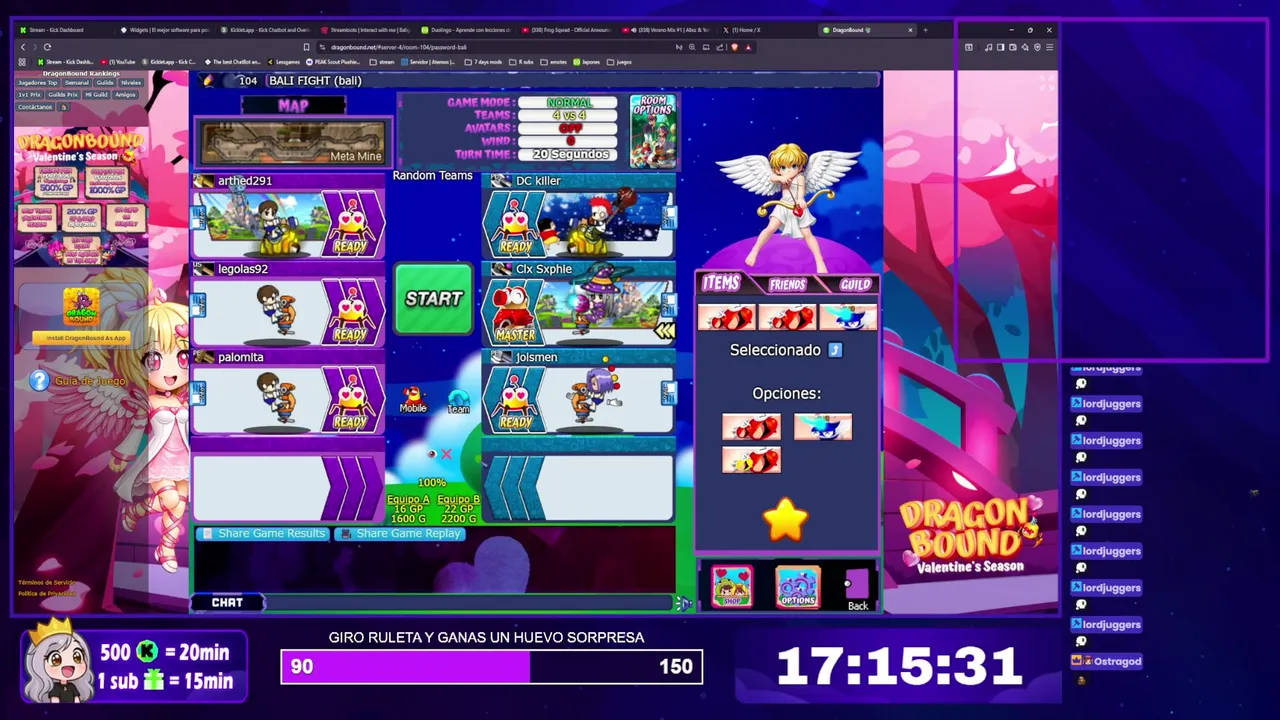This screenshot has width=1280, height=720.
Task: Open the game Options icon
Action: (797, 587)
